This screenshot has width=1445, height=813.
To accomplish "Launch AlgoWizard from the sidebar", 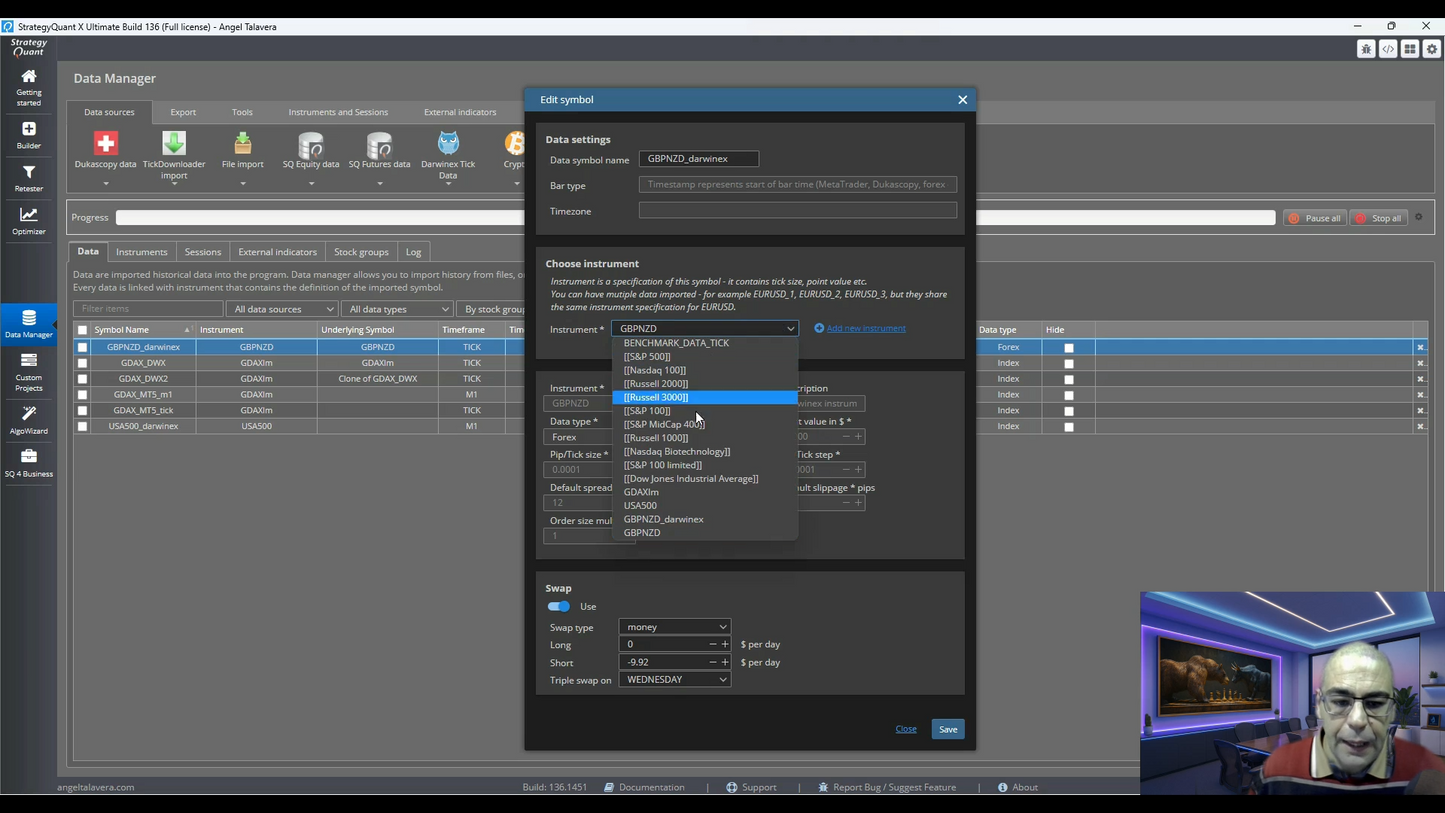I will pyautogui.click(x=28, y=420).
